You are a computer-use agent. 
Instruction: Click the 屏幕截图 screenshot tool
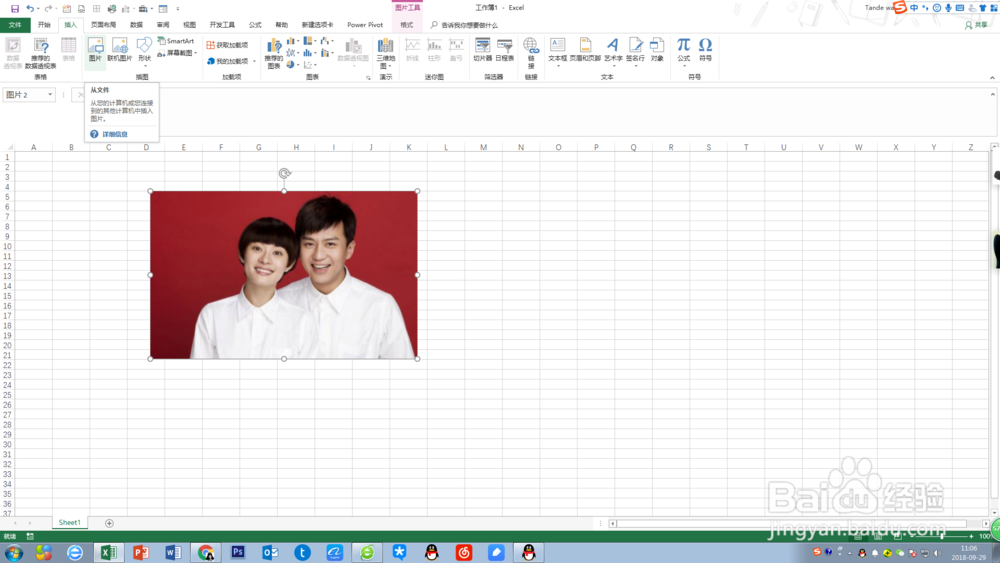pyautogui.click(x=175, y=54)
